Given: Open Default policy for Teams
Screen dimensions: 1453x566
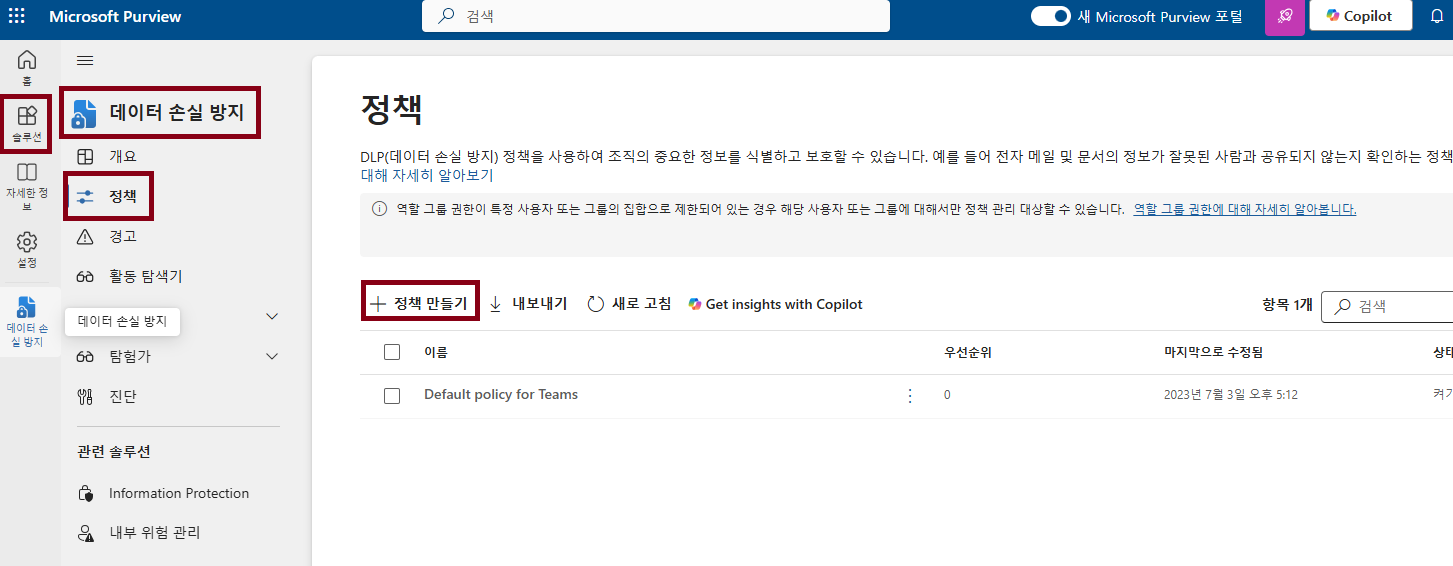Looking at the screenshot, I should click(501, 394).
